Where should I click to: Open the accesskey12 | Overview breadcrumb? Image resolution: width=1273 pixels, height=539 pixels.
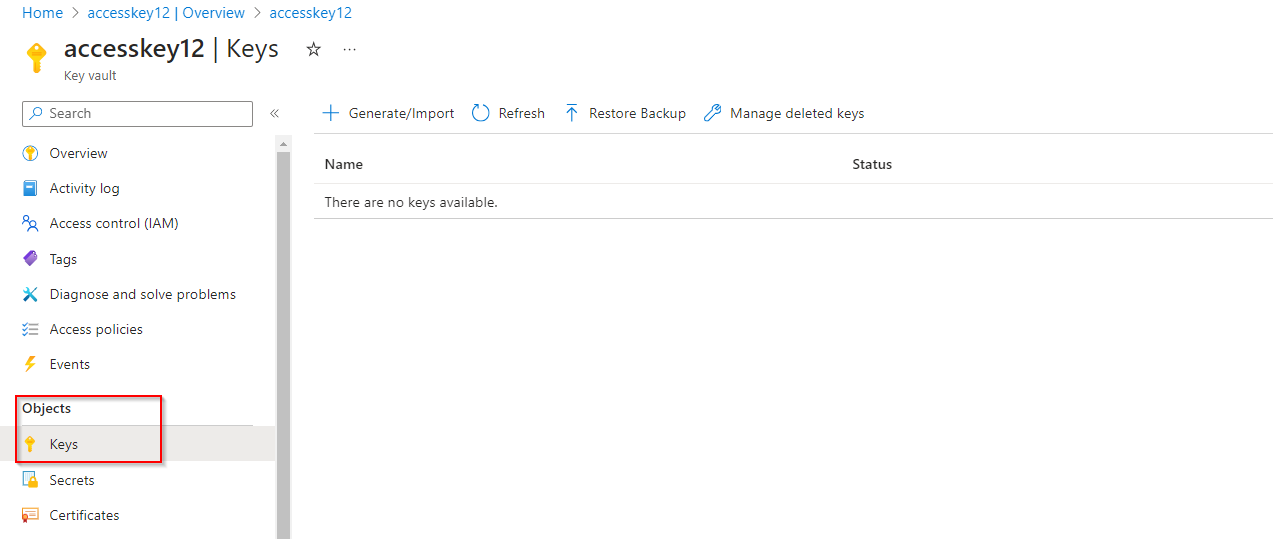[x=166, y=13]
